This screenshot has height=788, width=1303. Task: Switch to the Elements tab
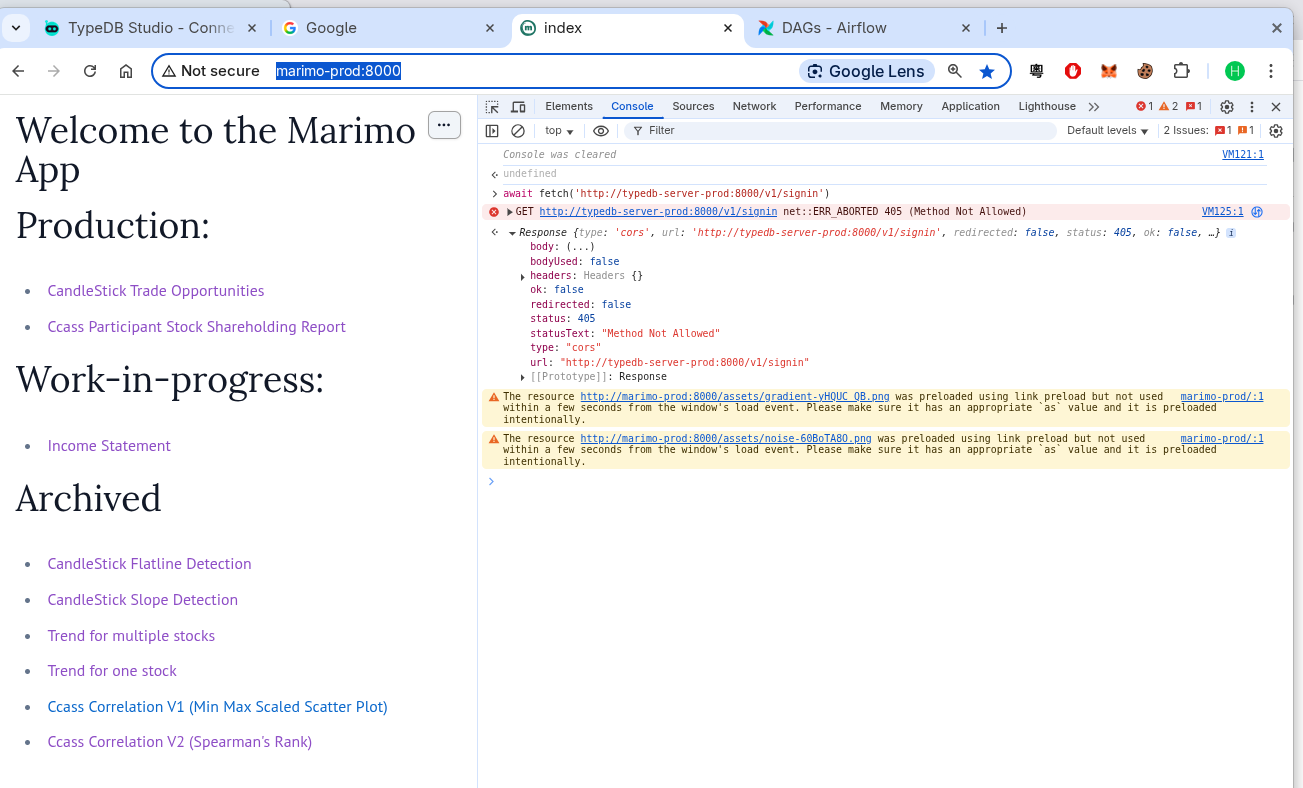(569, 107)
